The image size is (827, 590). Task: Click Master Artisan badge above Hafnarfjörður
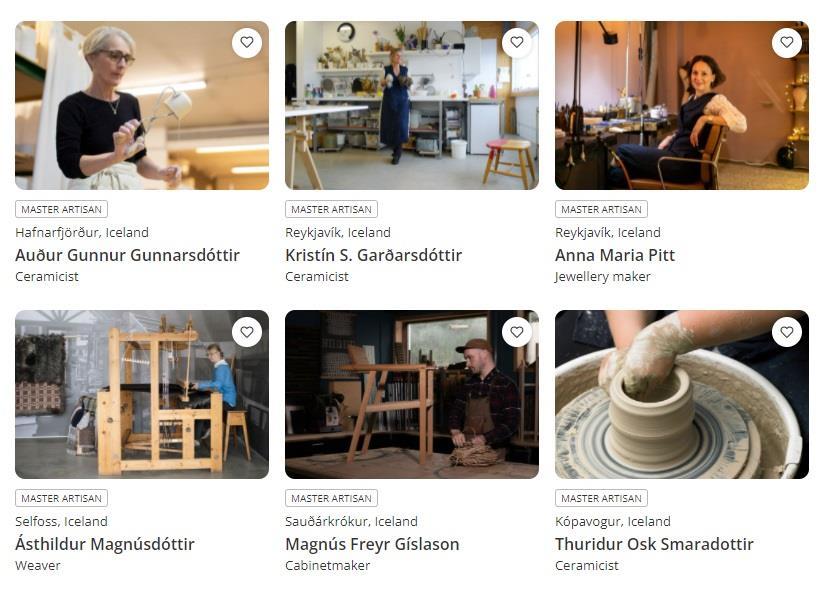pos(62,209)
